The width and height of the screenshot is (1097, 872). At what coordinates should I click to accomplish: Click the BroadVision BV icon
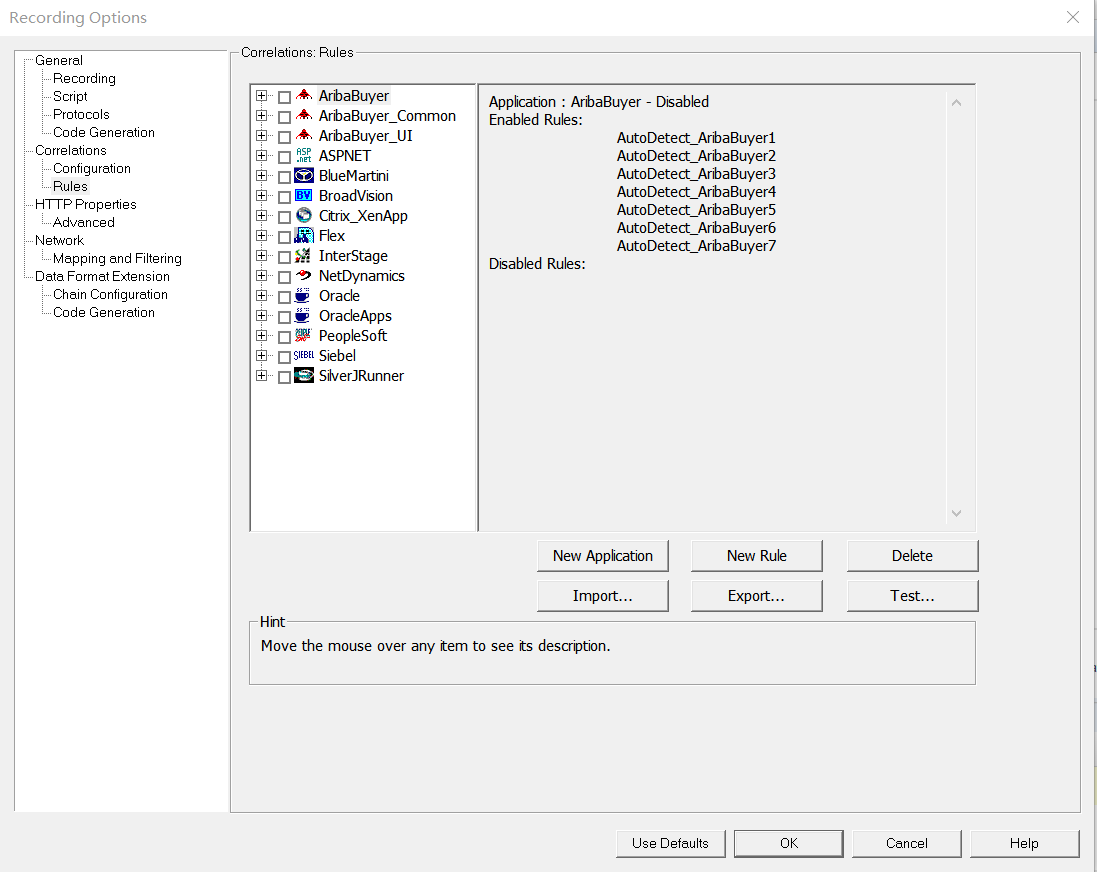[304, 195]
